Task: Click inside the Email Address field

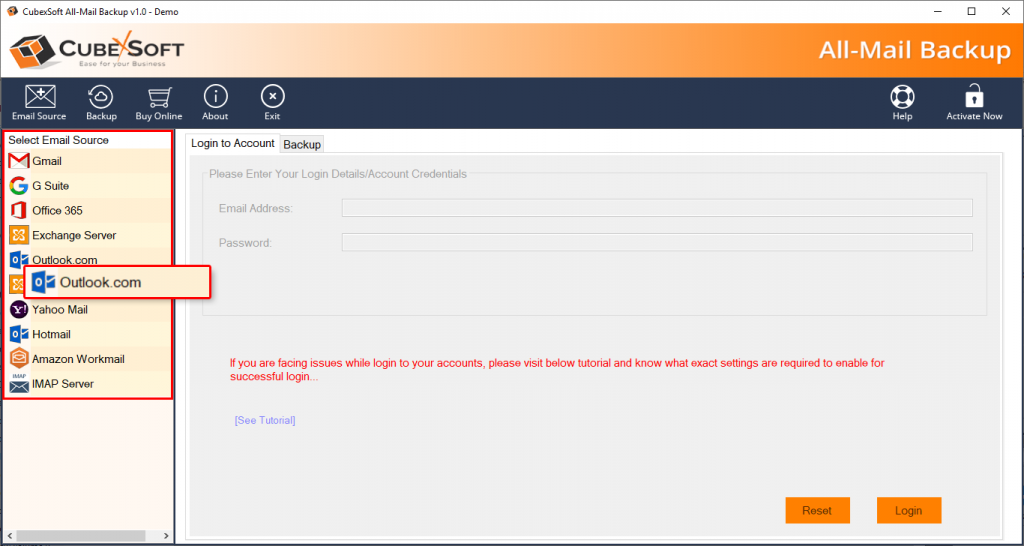Action: (657, 208)
